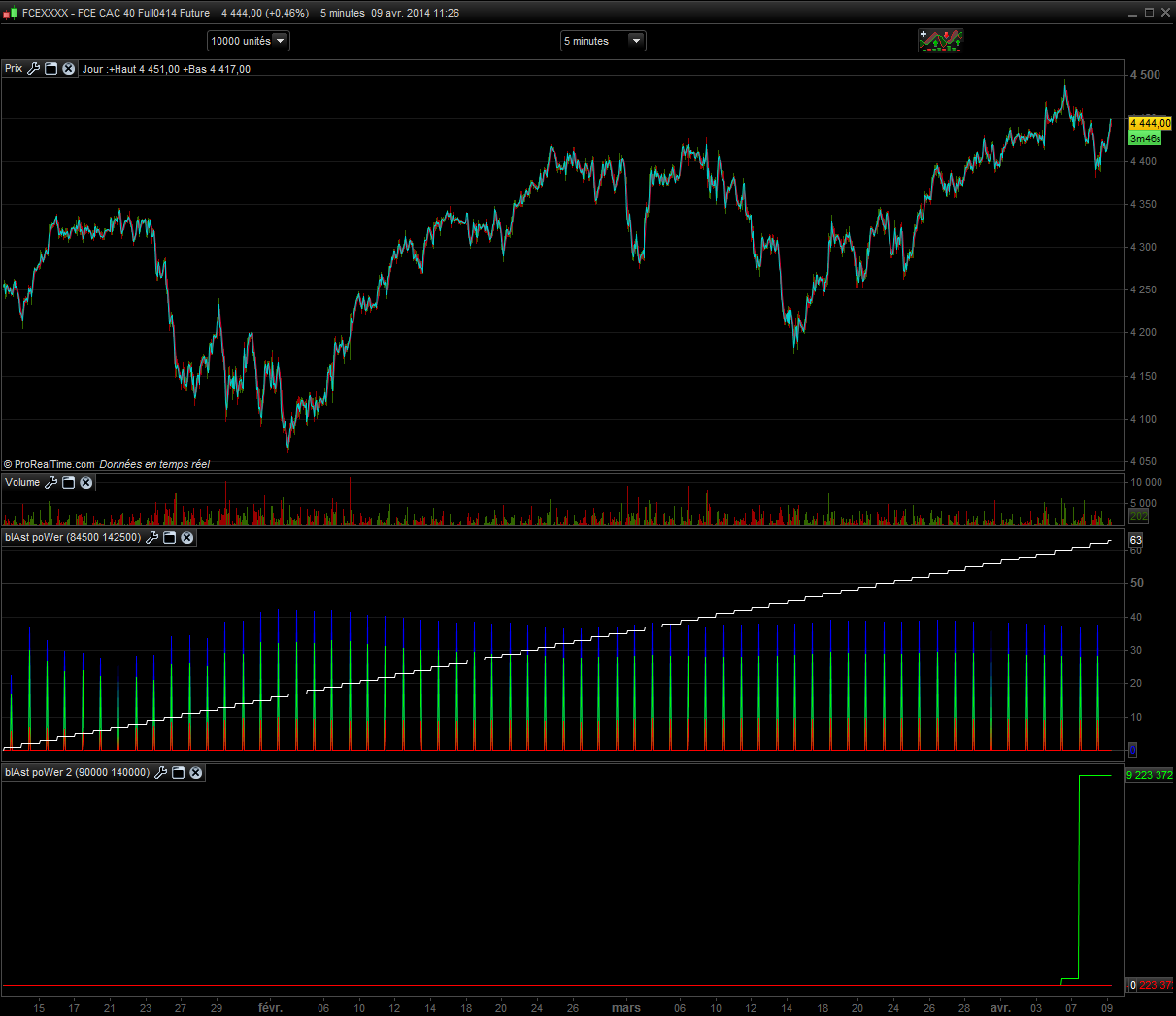The height and width of the screenshot is (1016, 1176).
Task: Click the févr. month label on time axis
Action: tap(270, 1007)
